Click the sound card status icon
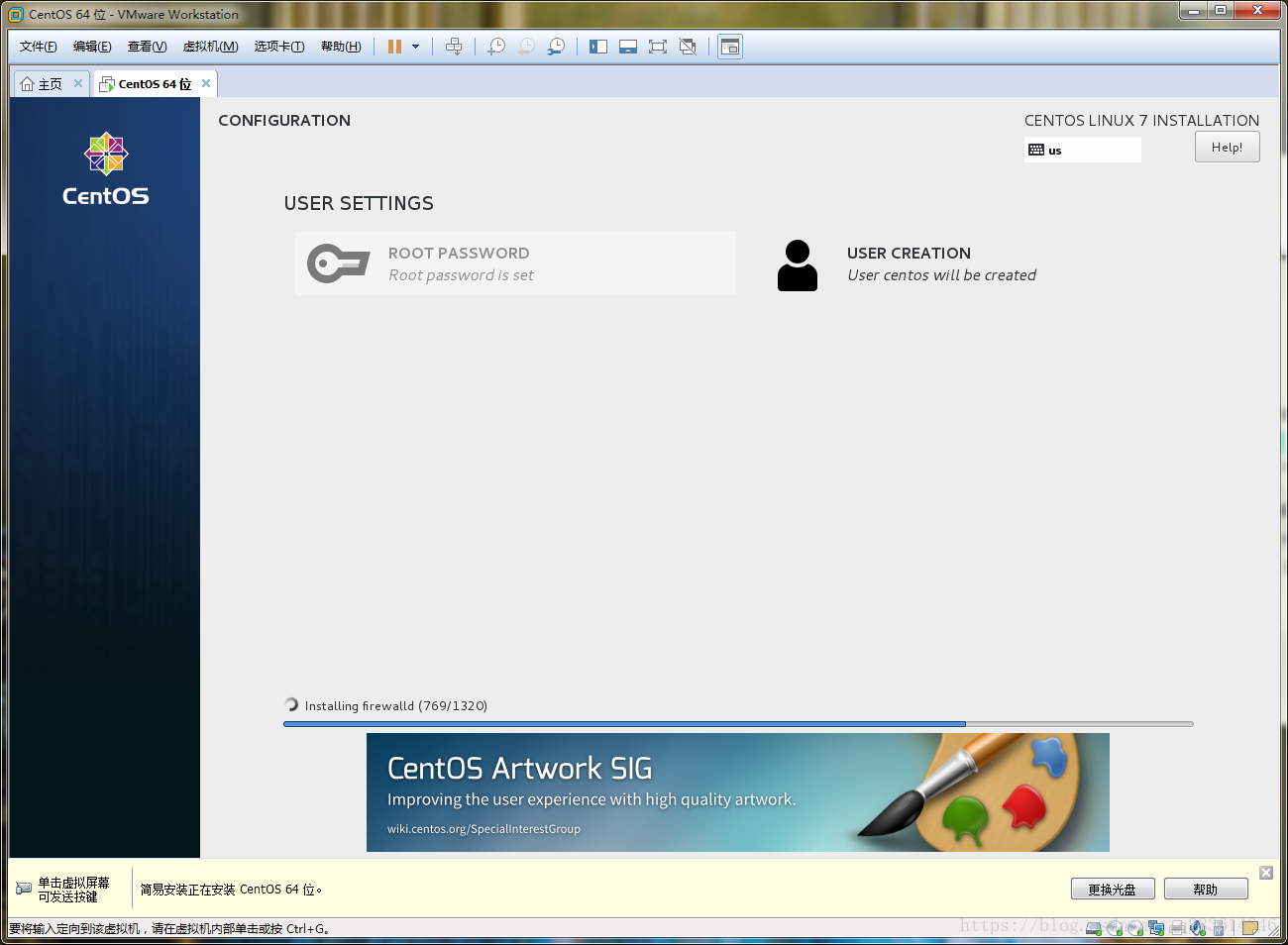The width and height of the screenshot is (1288, 945). click(x=1197, y=928)
